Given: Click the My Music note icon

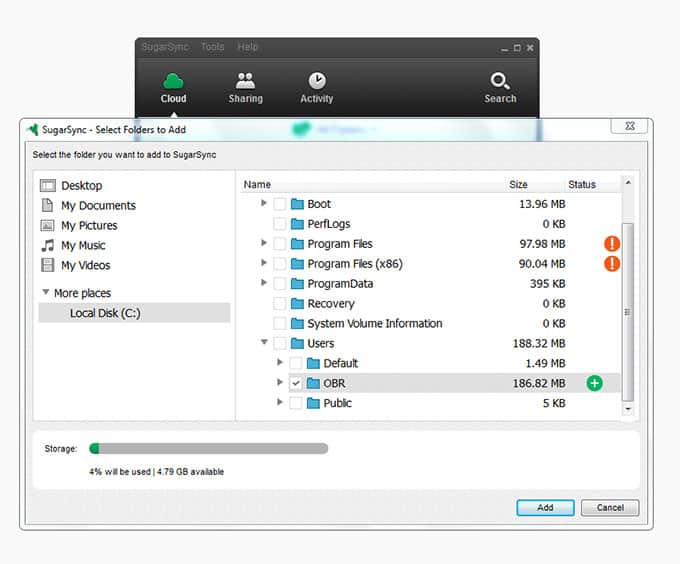Looking at the screenshot, I should (x=48, y=245).
